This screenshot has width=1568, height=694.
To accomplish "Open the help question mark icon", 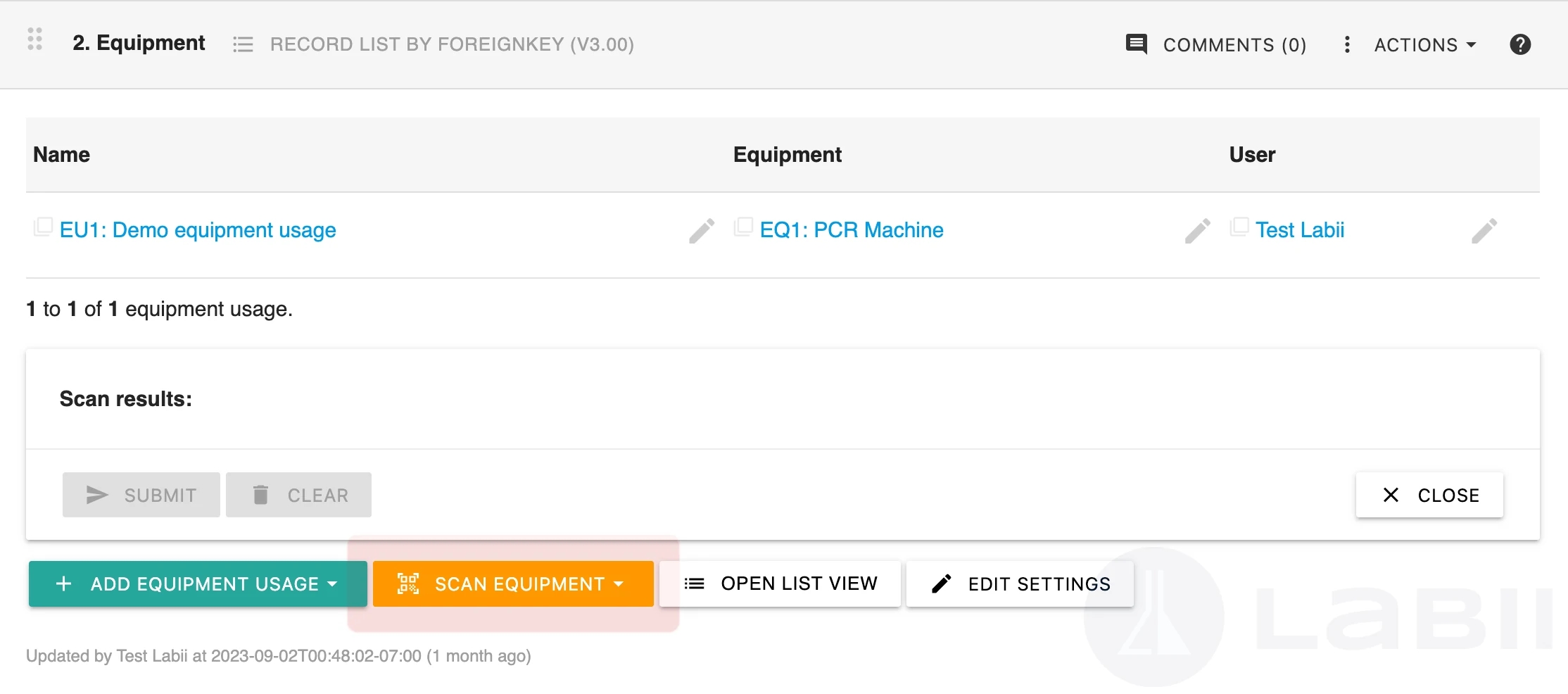I will [x=1520, y=44].
